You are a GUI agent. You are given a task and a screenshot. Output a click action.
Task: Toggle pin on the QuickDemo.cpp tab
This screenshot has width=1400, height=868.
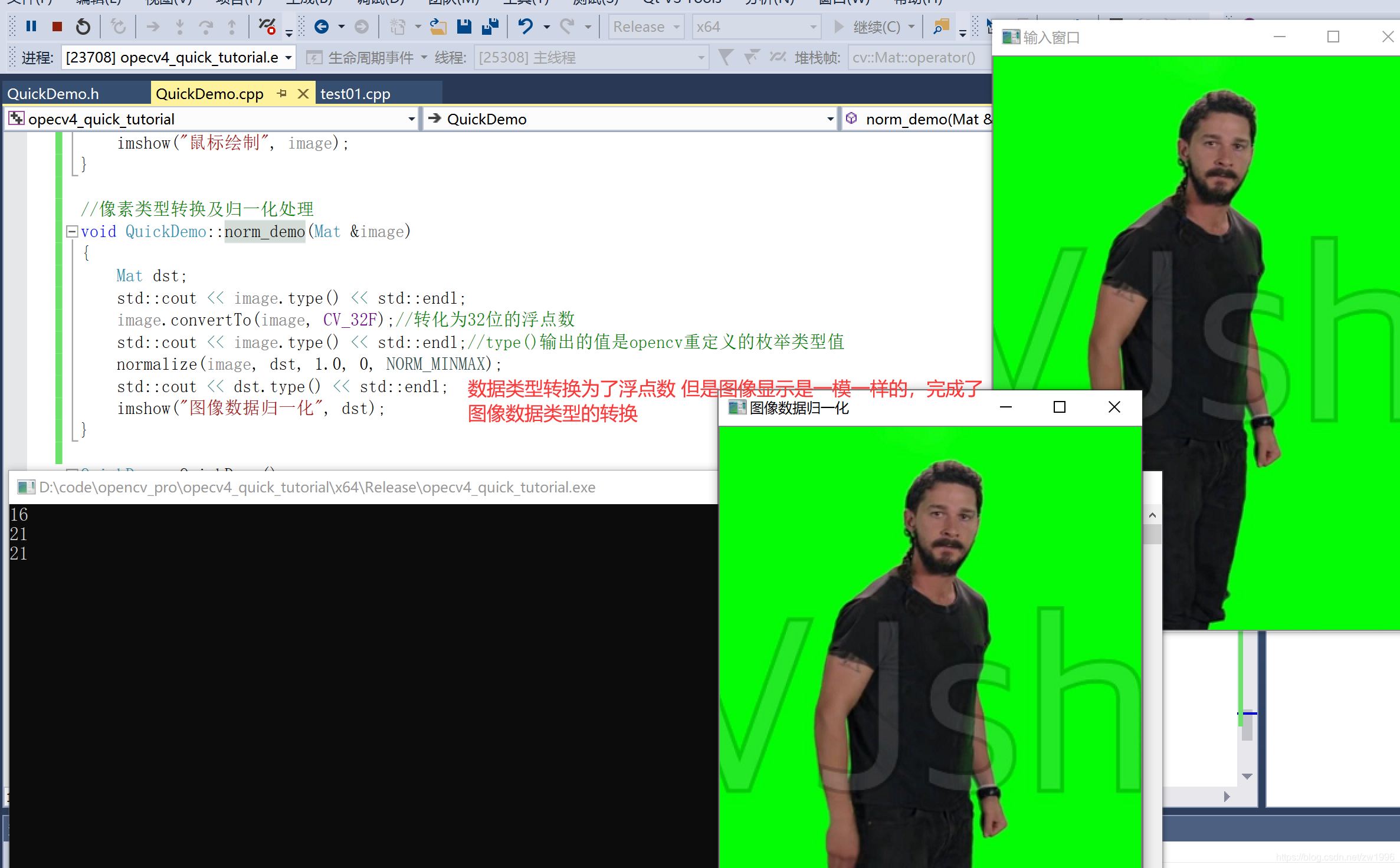pyautogui.click(x=282, y=94)
